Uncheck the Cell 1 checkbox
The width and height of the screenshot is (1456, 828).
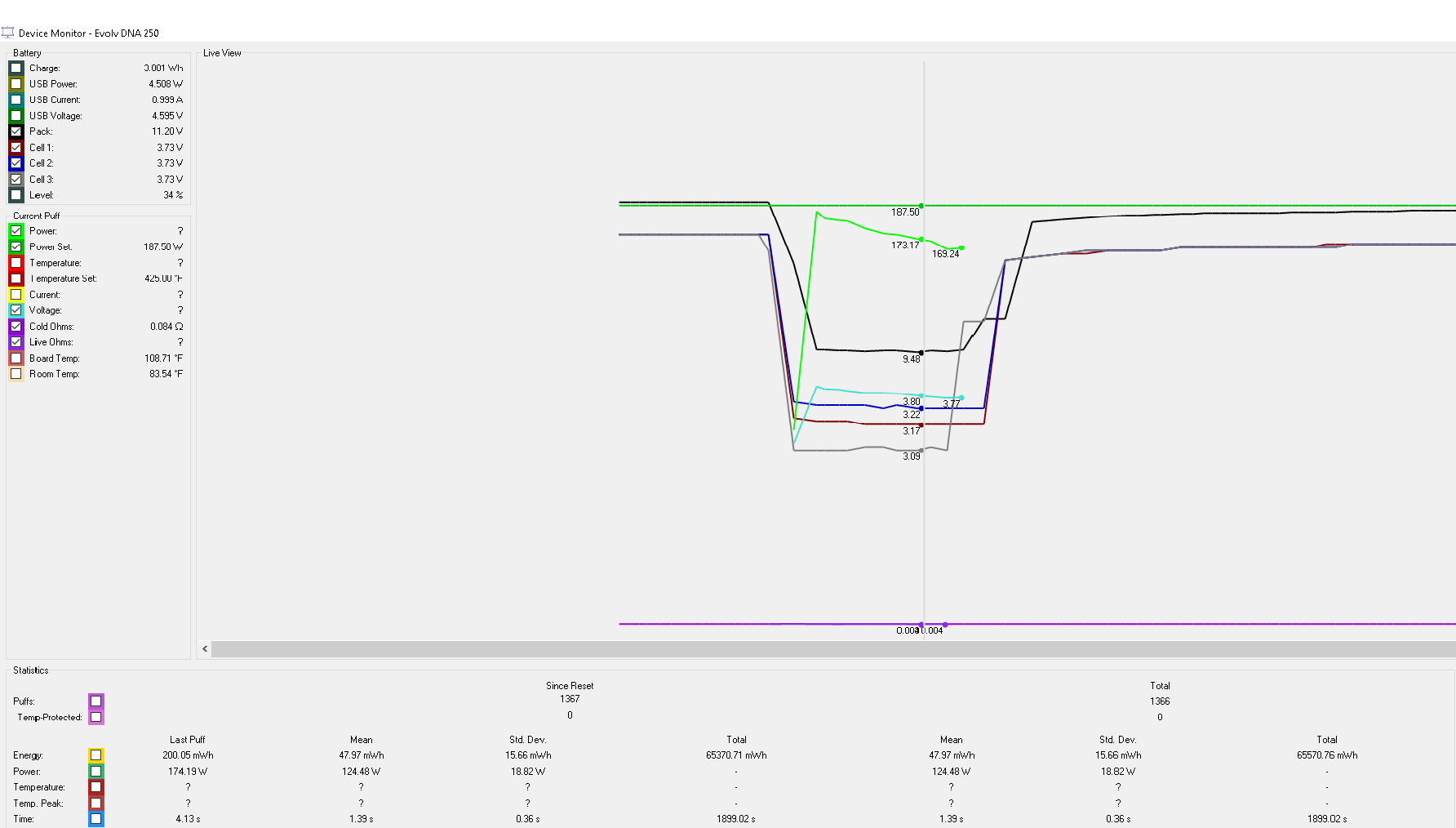click(16, 148)
